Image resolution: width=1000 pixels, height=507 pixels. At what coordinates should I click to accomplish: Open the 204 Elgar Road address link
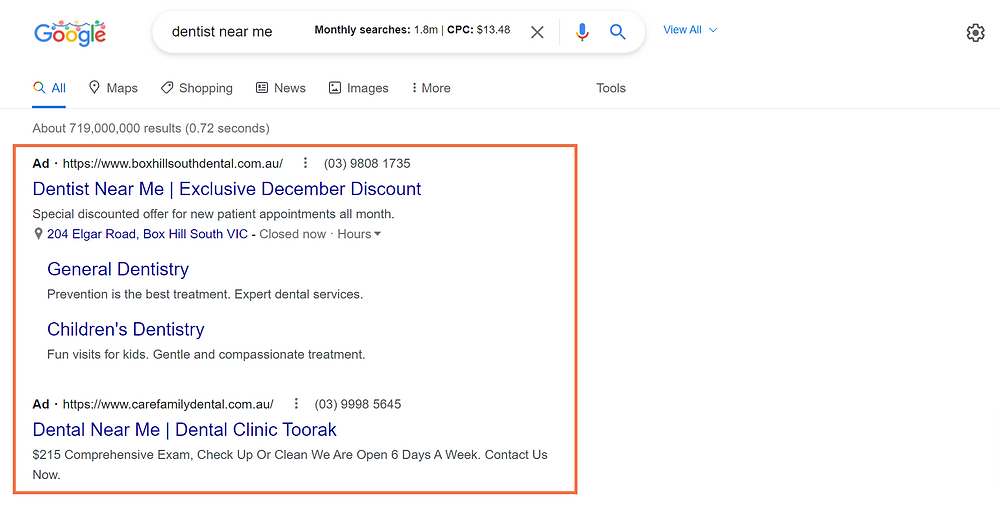coord(147,234)
